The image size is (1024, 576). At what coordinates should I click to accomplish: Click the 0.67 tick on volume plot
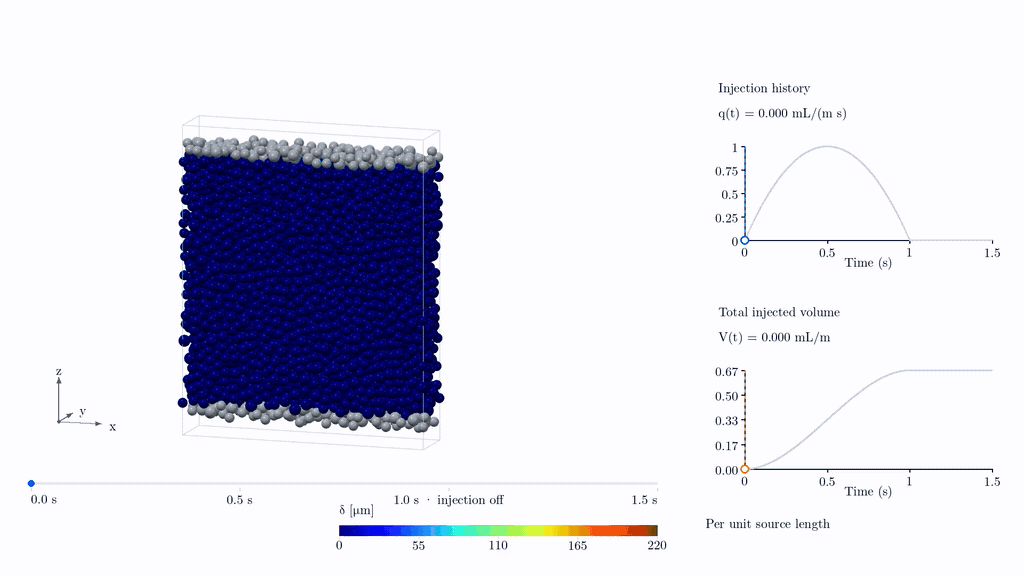(726, 372)
